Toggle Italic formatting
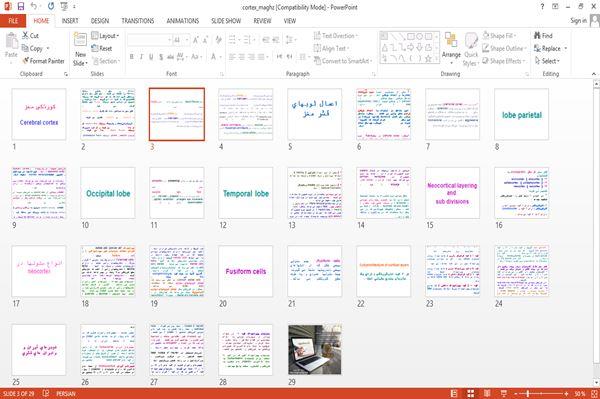Screen dimensions: 600x399 click(x=141, y=57)
